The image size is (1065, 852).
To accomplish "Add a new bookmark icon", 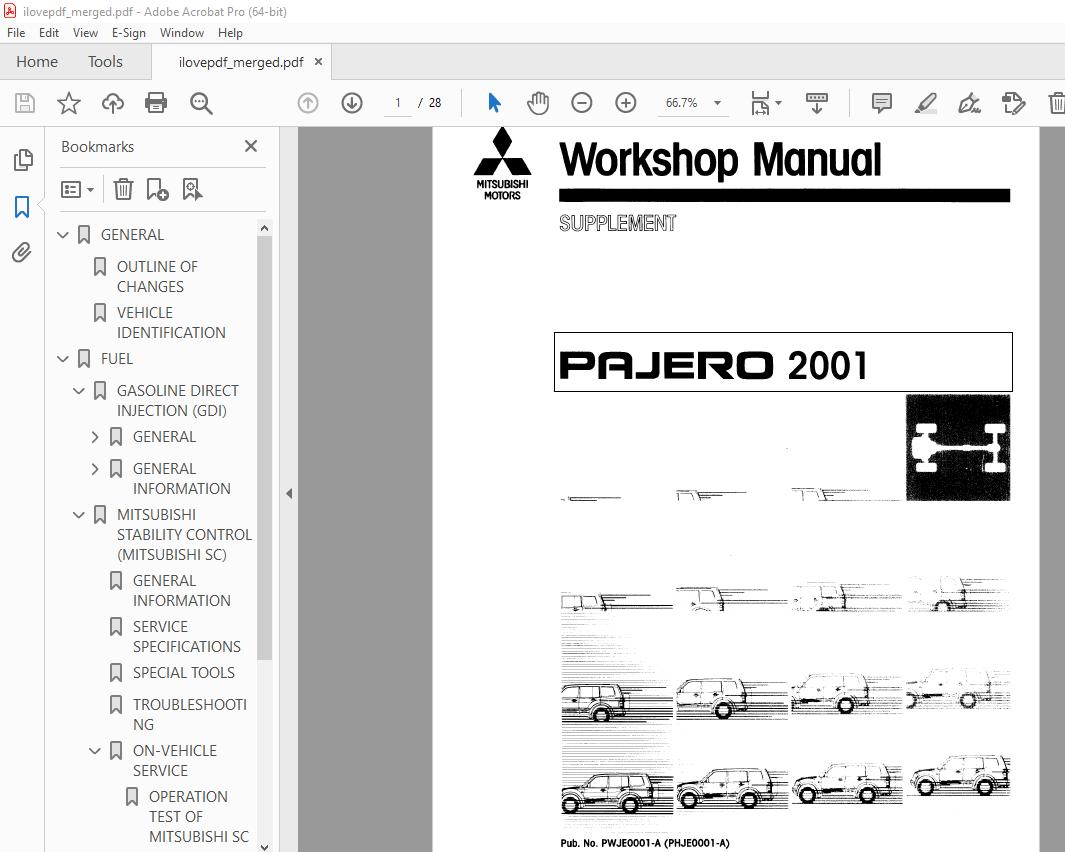I will click(x=158, y=190).
